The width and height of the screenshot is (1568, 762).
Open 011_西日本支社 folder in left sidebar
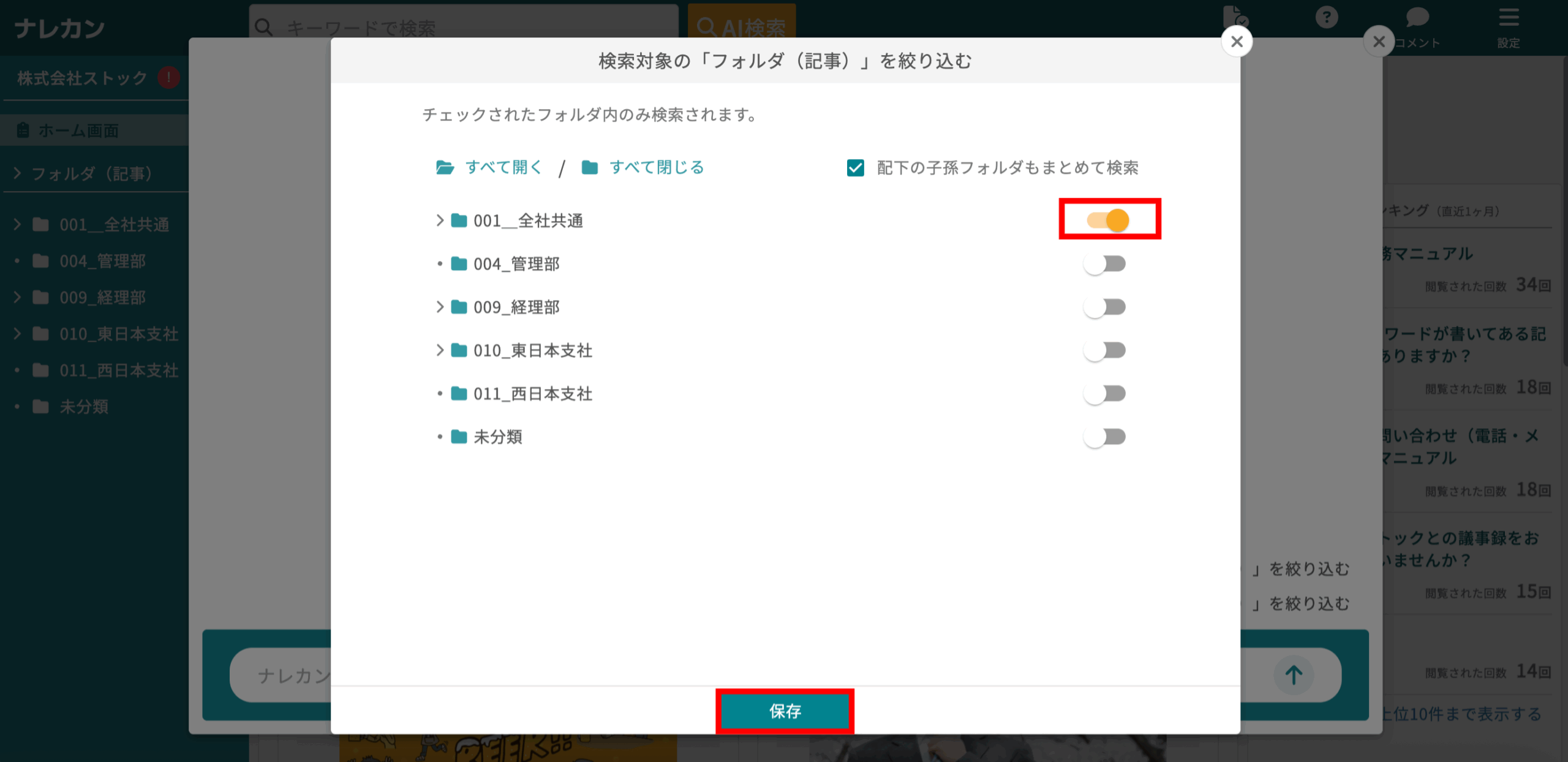click(x=119, y=370)
